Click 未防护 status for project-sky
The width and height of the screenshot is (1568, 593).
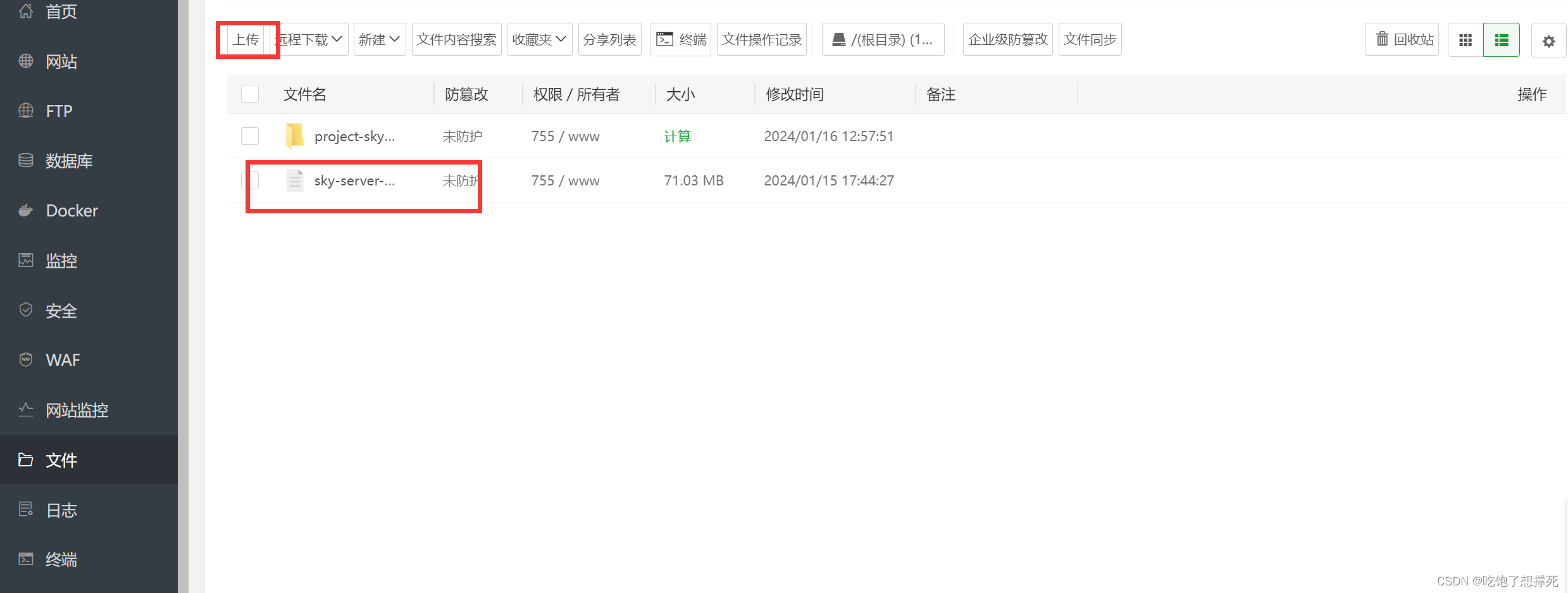tap(463, 136)
